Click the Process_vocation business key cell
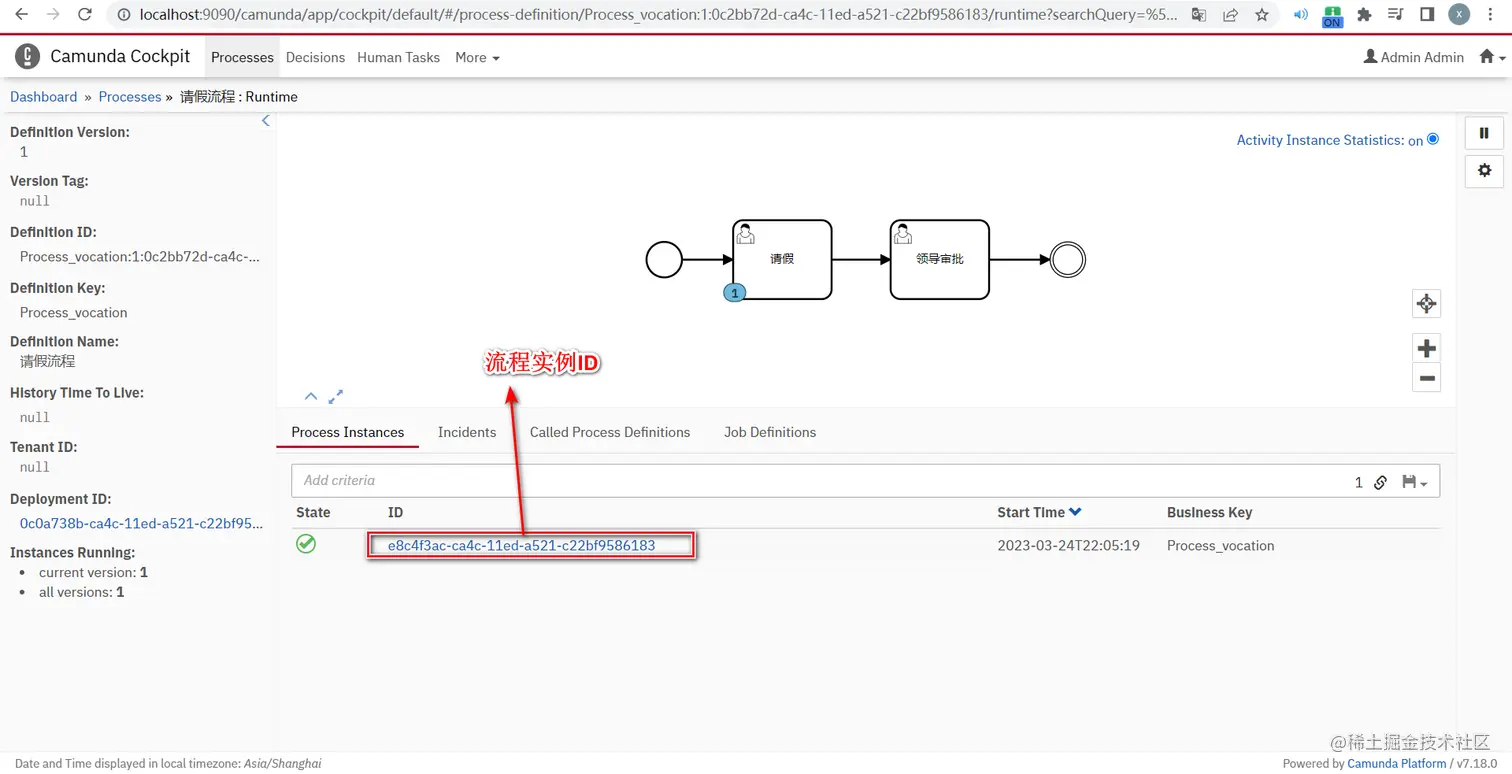 click(1220, 545)
